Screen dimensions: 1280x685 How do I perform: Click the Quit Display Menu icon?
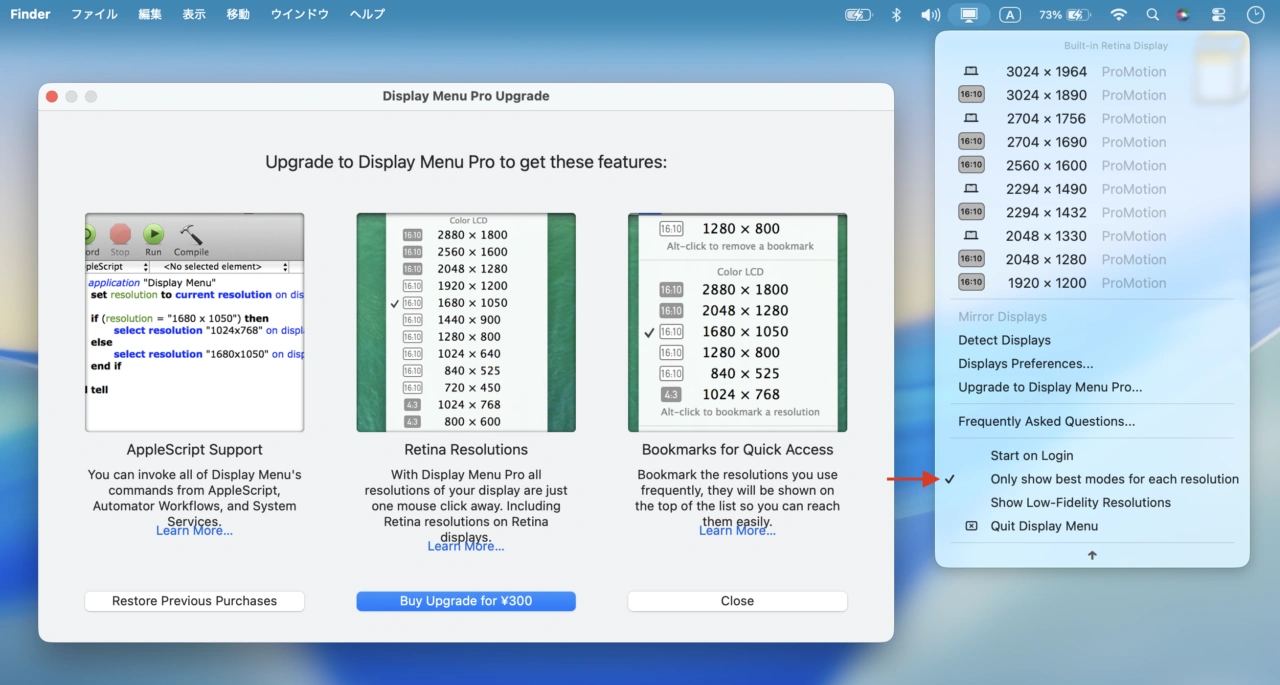[971, 525]
